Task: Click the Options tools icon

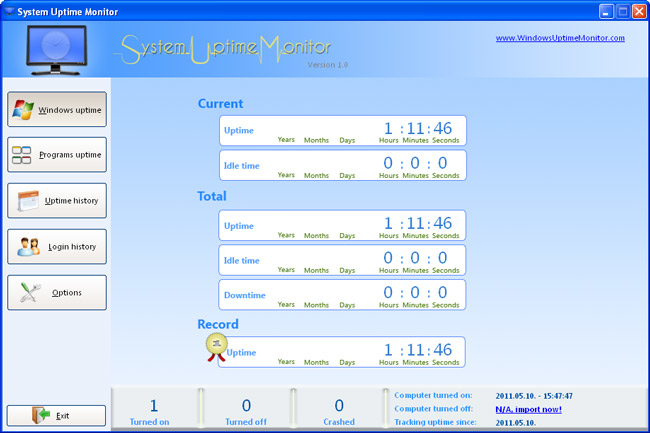Action: click(x=30, y=293)
